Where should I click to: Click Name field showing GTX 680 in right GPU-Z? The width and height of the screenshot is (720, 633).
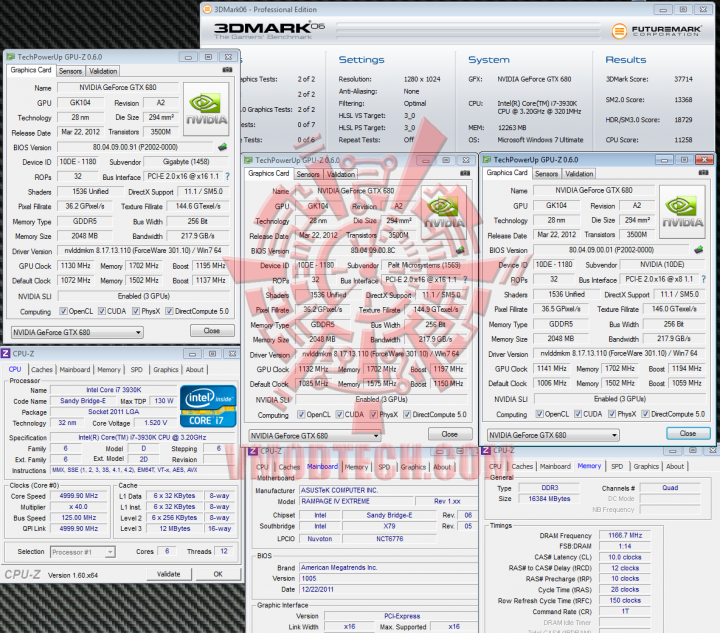click(x=594, y=190)
